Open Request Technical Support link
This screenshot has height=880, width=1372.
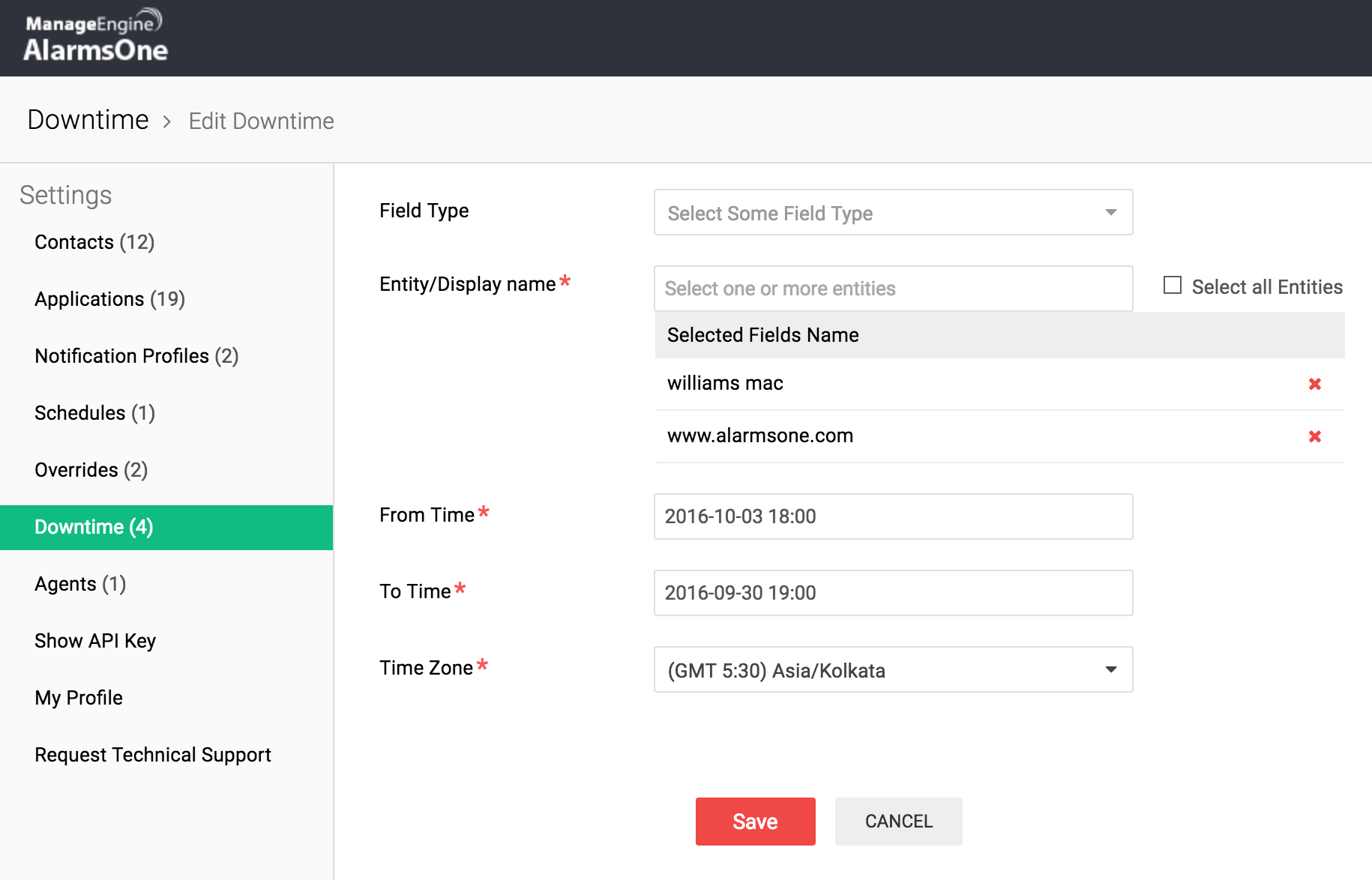point(153,755)
